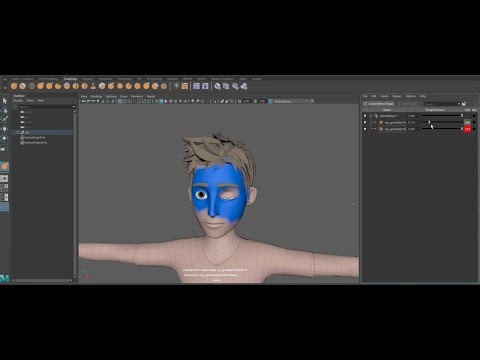Toggle visibility checkbox for blendShape1 row

[x=365, y=116]
